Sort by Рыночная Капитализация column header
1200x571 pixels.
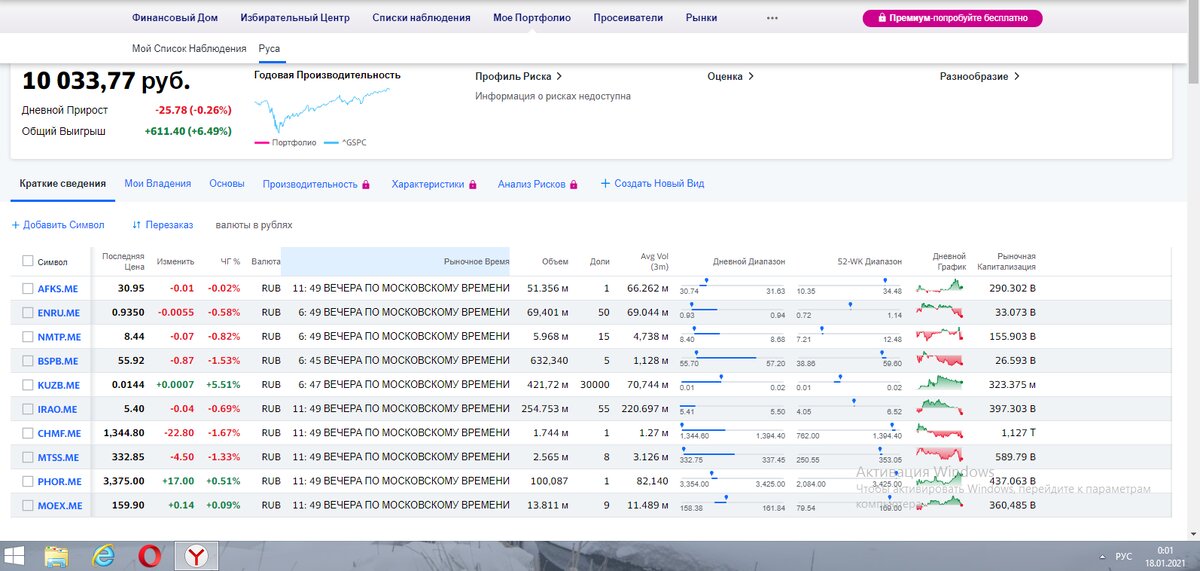pos(1004,261)
